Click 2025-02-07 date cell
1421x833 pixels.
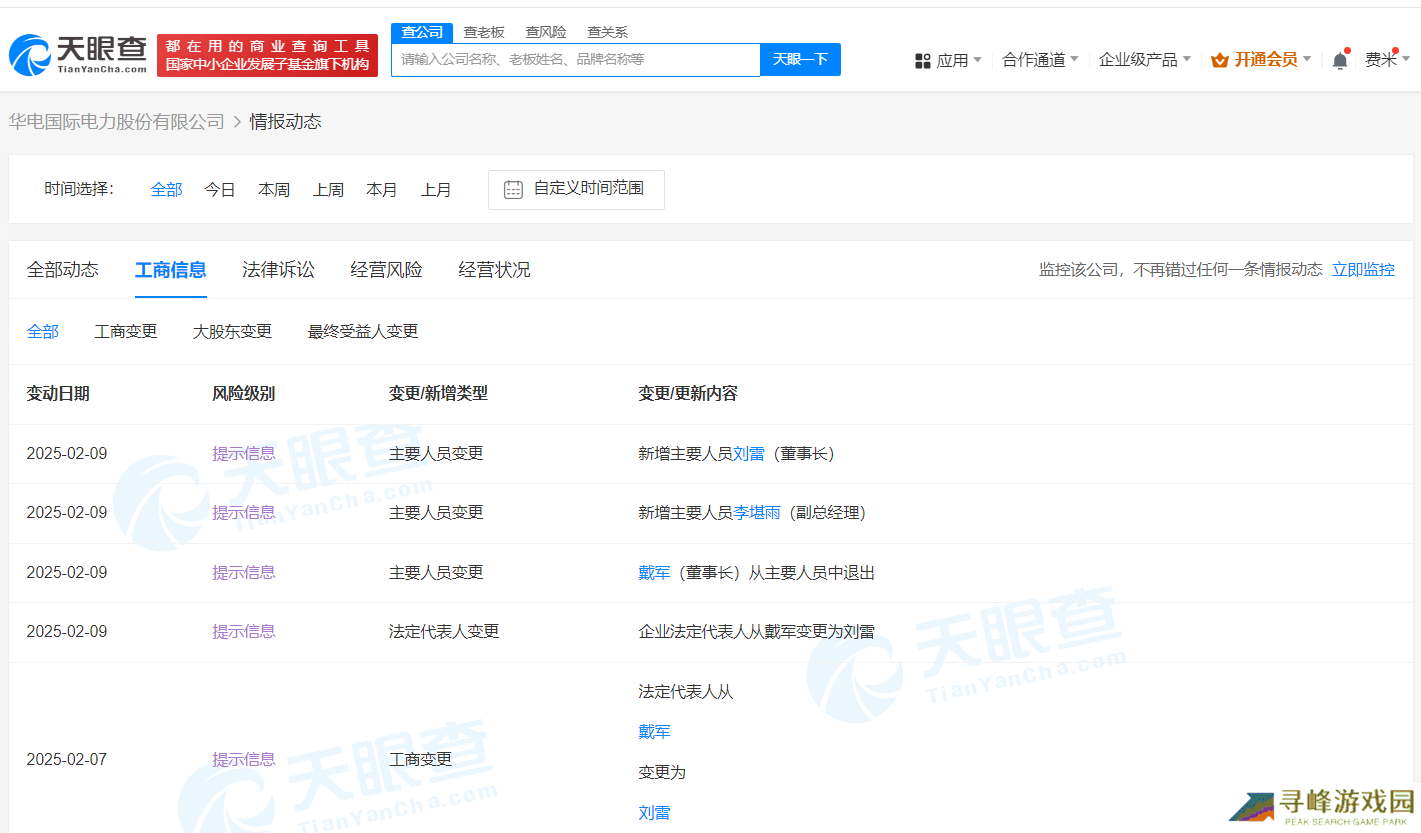pos(67,759)
